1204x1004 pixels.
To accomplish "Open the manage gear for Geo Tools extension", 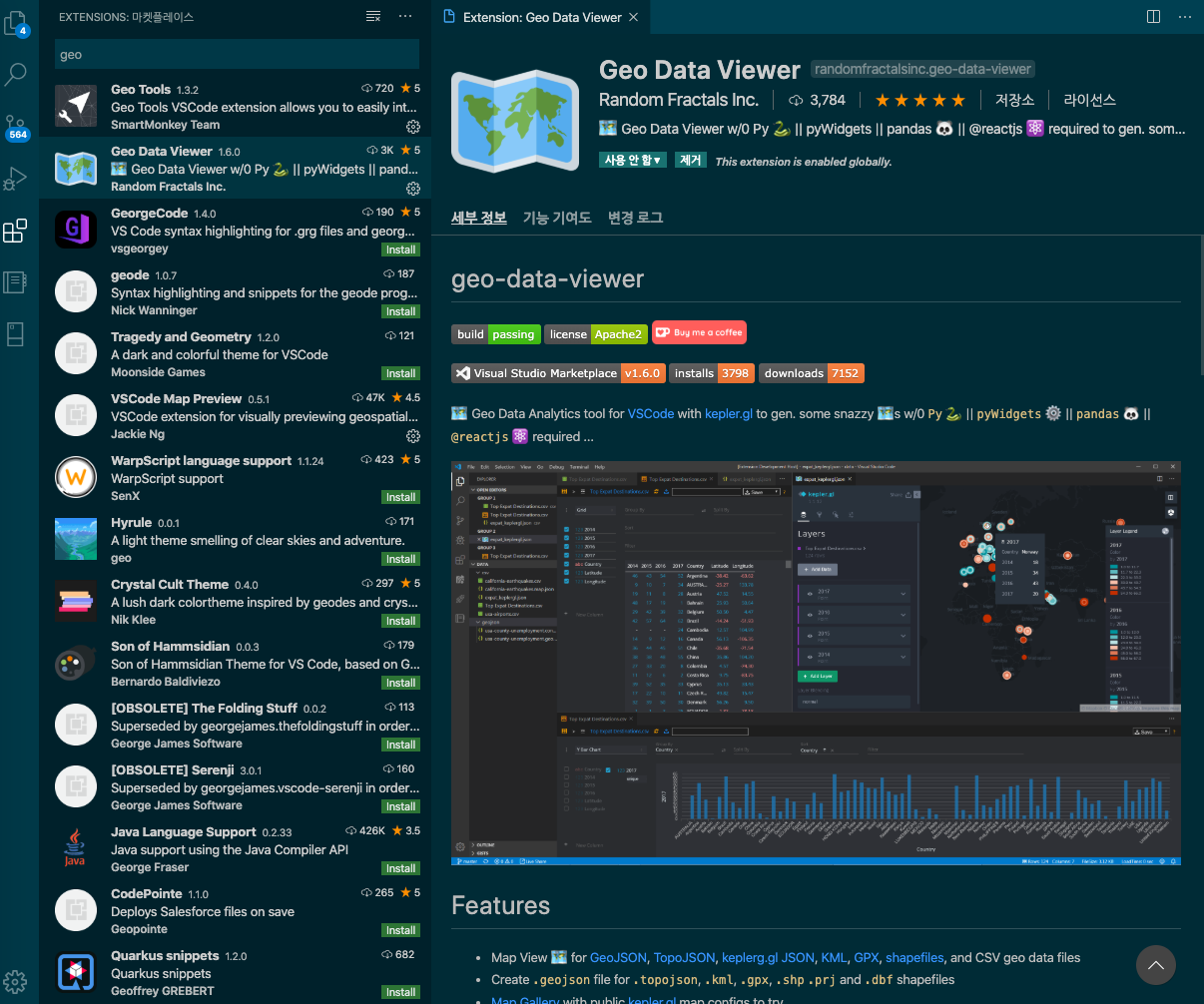I will point(413,127).
